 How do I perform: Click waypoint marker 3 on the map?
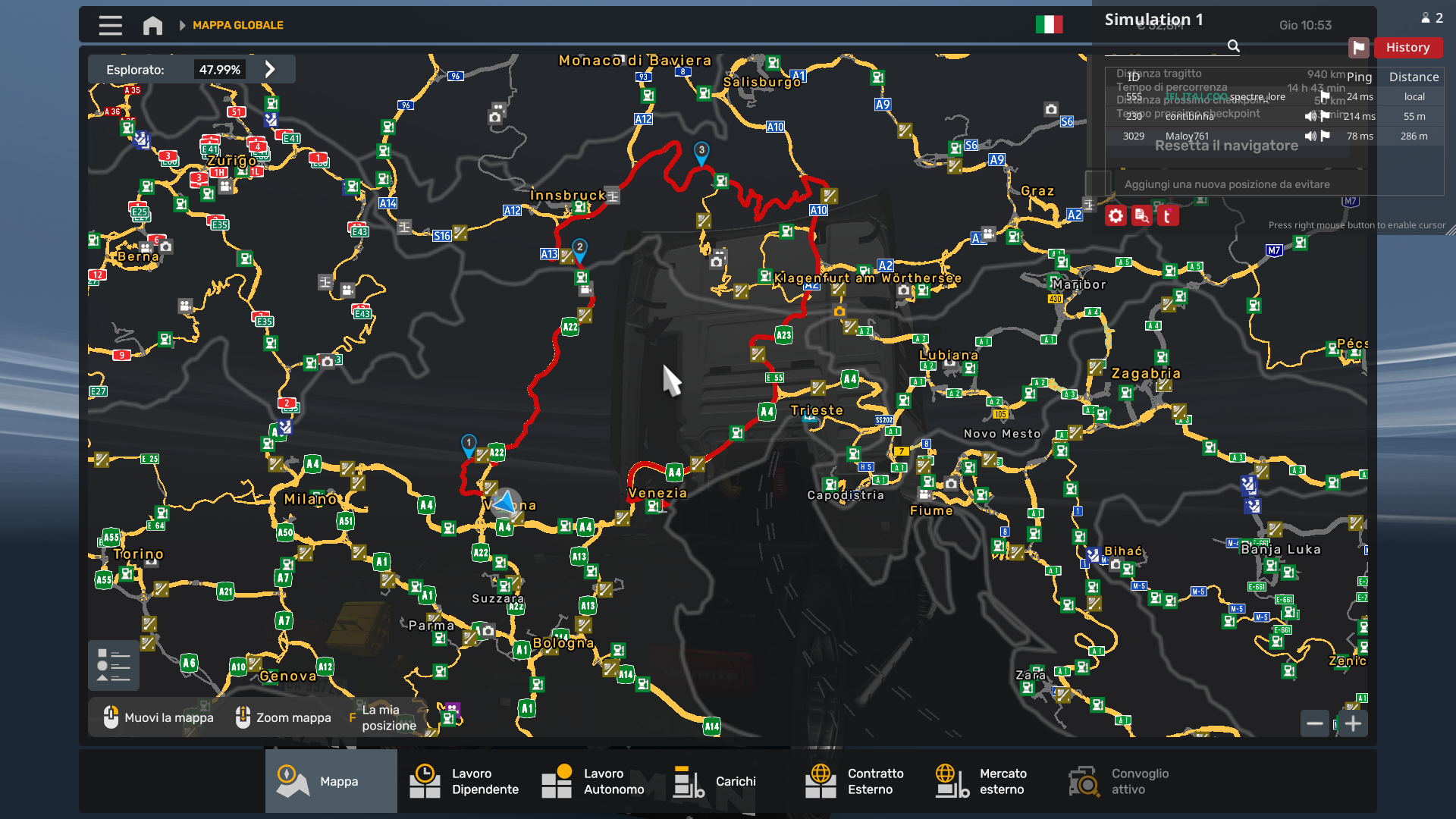701,152
